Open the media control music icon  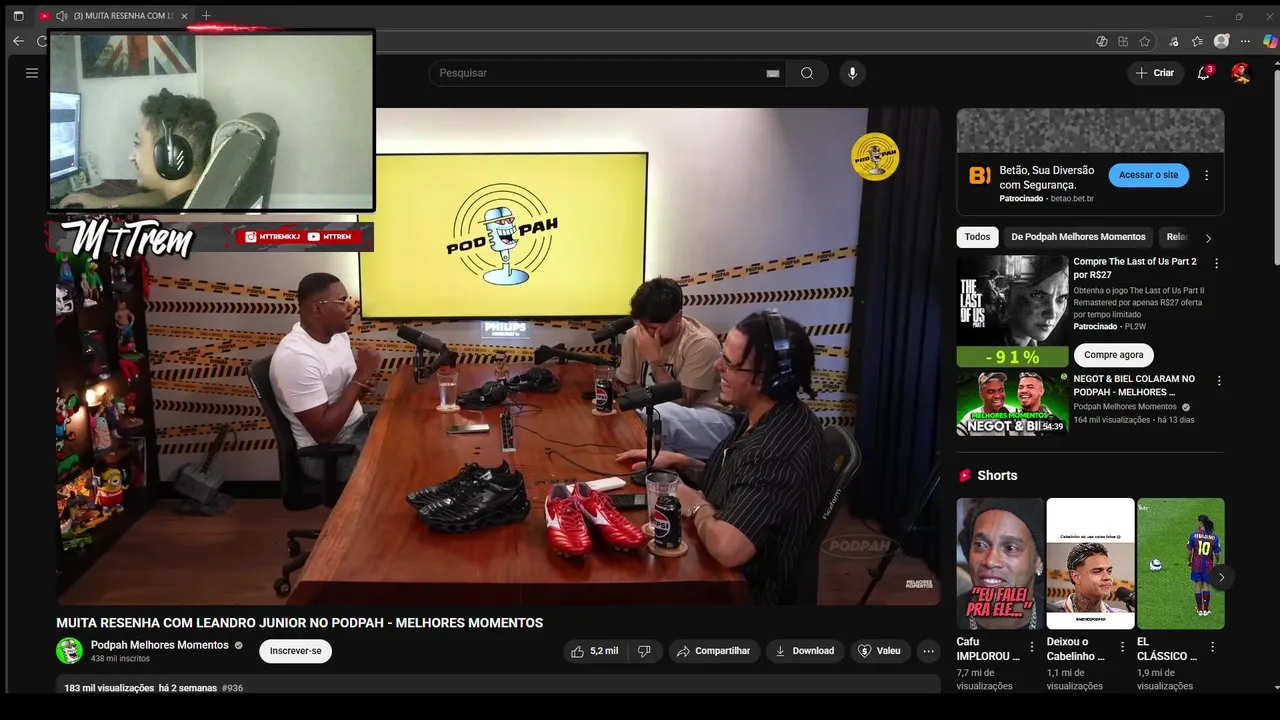tap(1174, 41)
